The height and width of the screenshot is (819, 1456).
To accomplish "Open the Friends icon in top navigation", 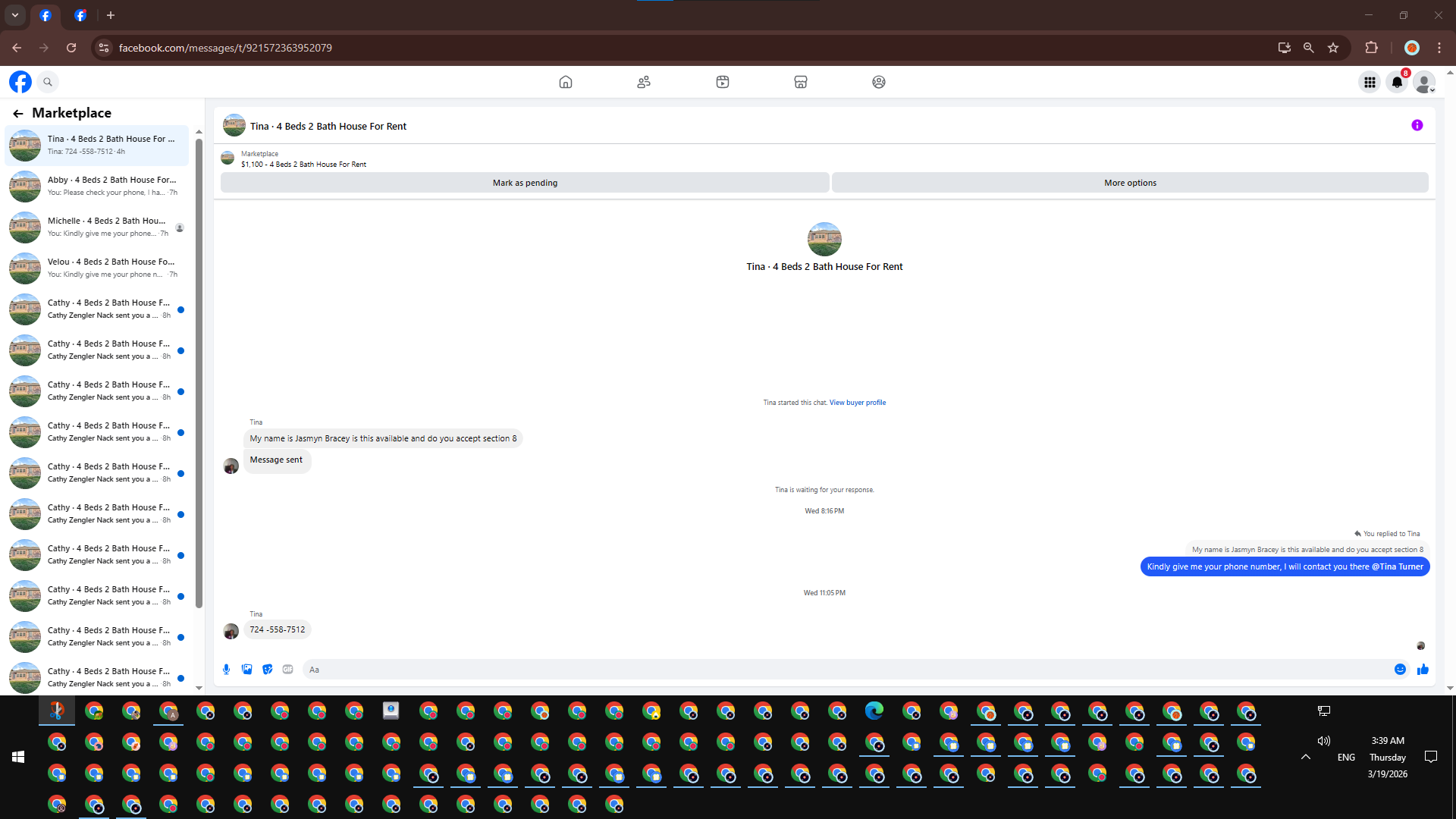I will [644, 82].
